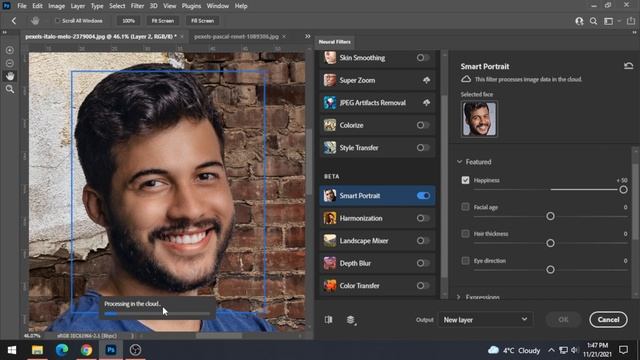
Task: Launch Microsoft Edge from taskbar
Action: 62,350
